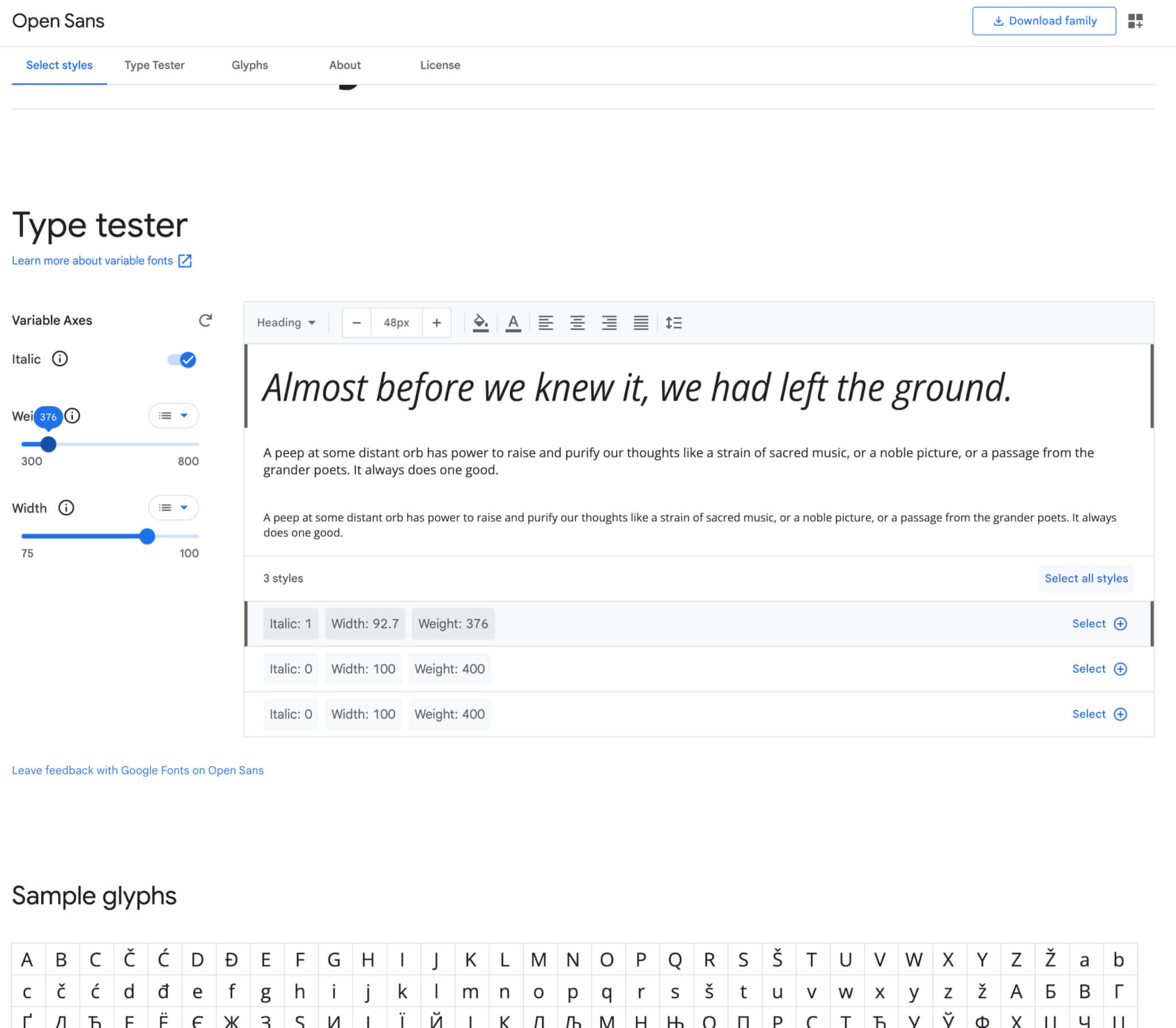The height and width of the screenshot is (1028, 1176).
Task: Apply justified text alignment
Action: tap(641, 322)
